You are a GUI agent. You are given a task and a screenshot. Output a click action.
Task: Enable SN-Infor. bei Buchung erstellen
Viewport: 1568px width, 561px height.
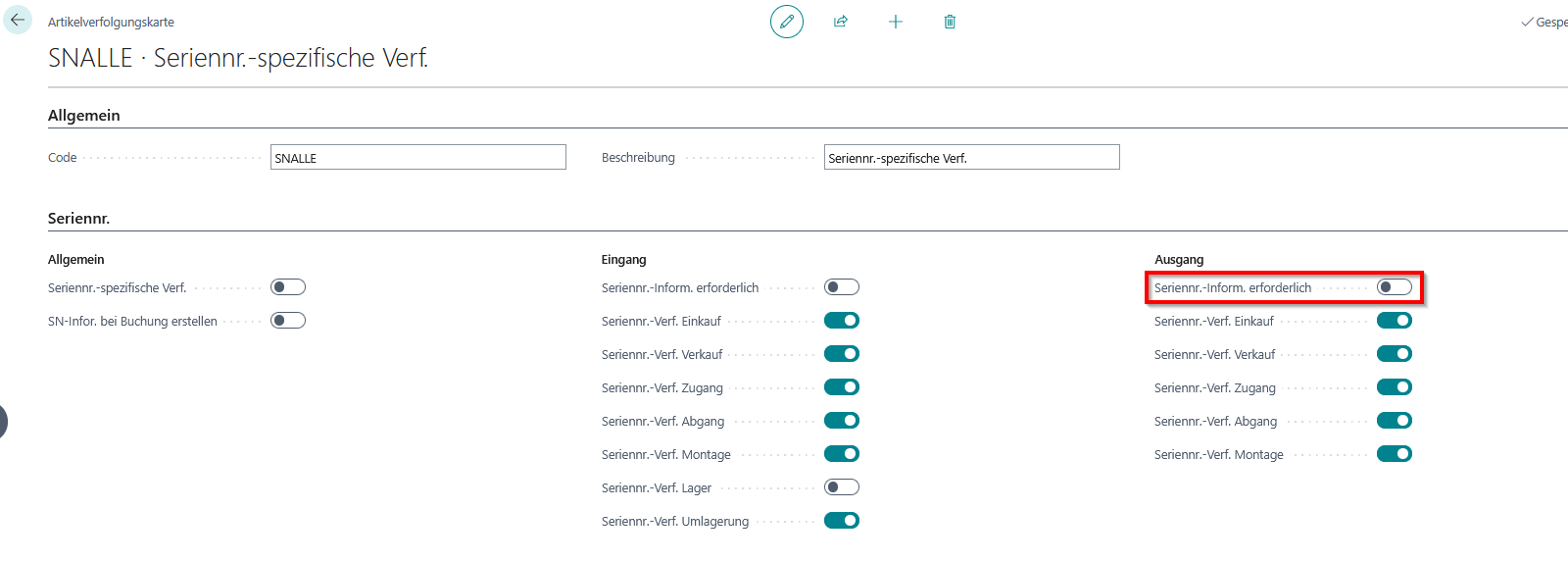click(288, 321)
